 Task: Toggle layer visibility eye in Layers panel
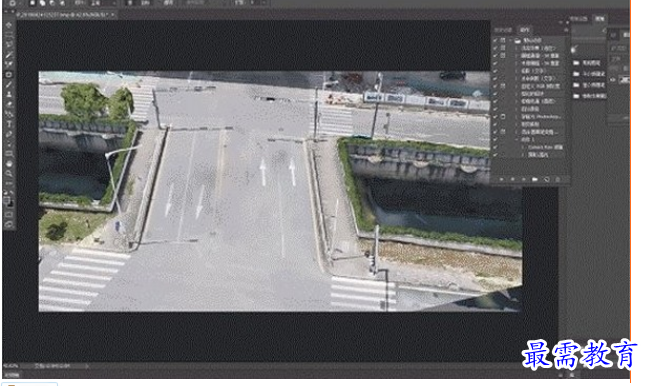click(613, 80)
